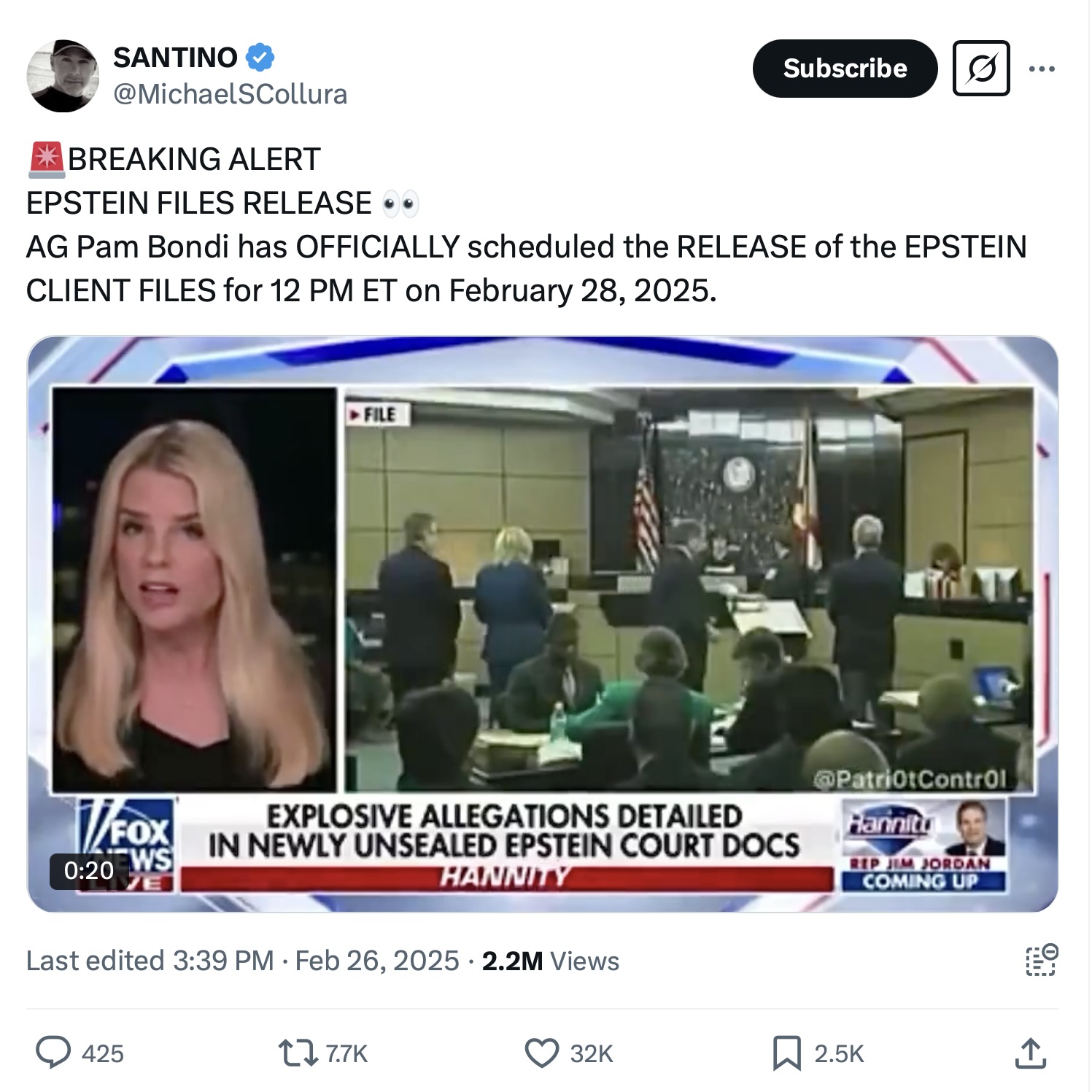Click the Grok slash icon button

tap(981, 69)
